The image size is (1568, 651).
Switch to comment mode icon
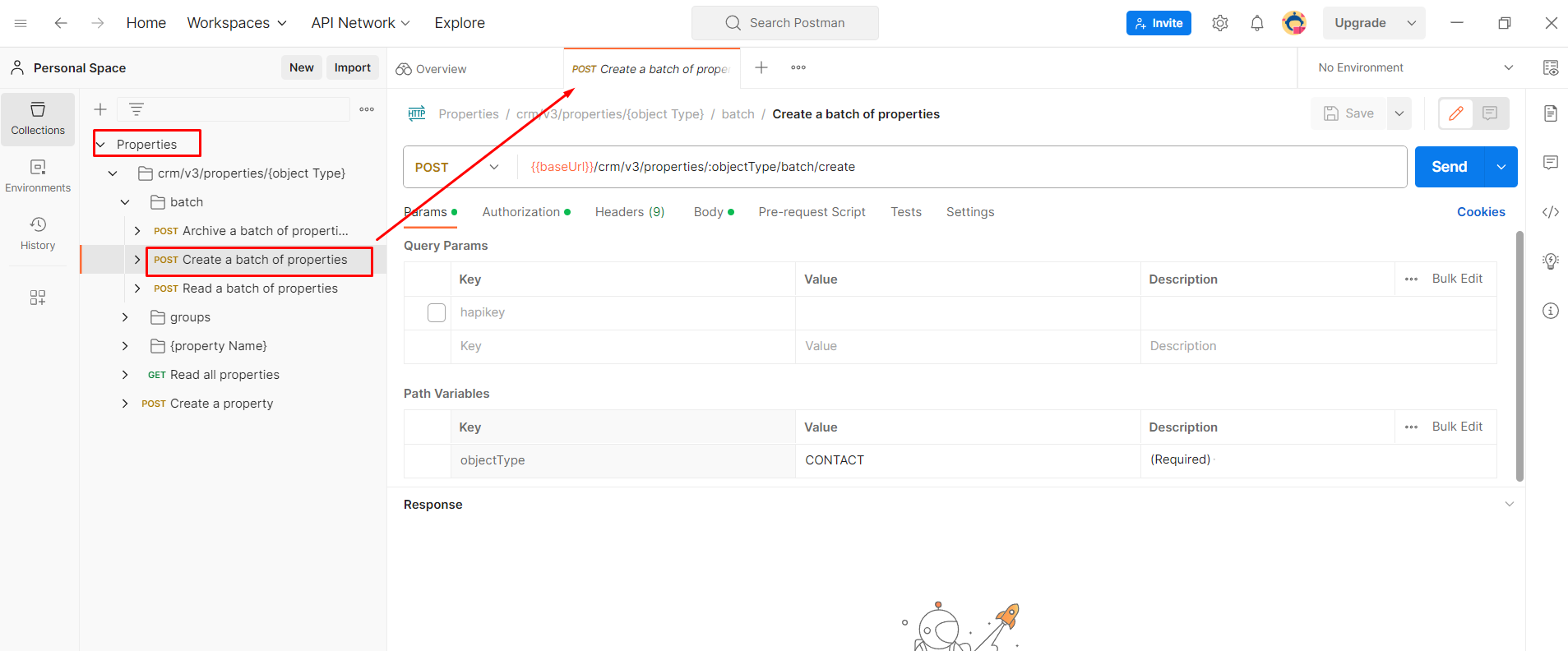tap(1490, 113)
